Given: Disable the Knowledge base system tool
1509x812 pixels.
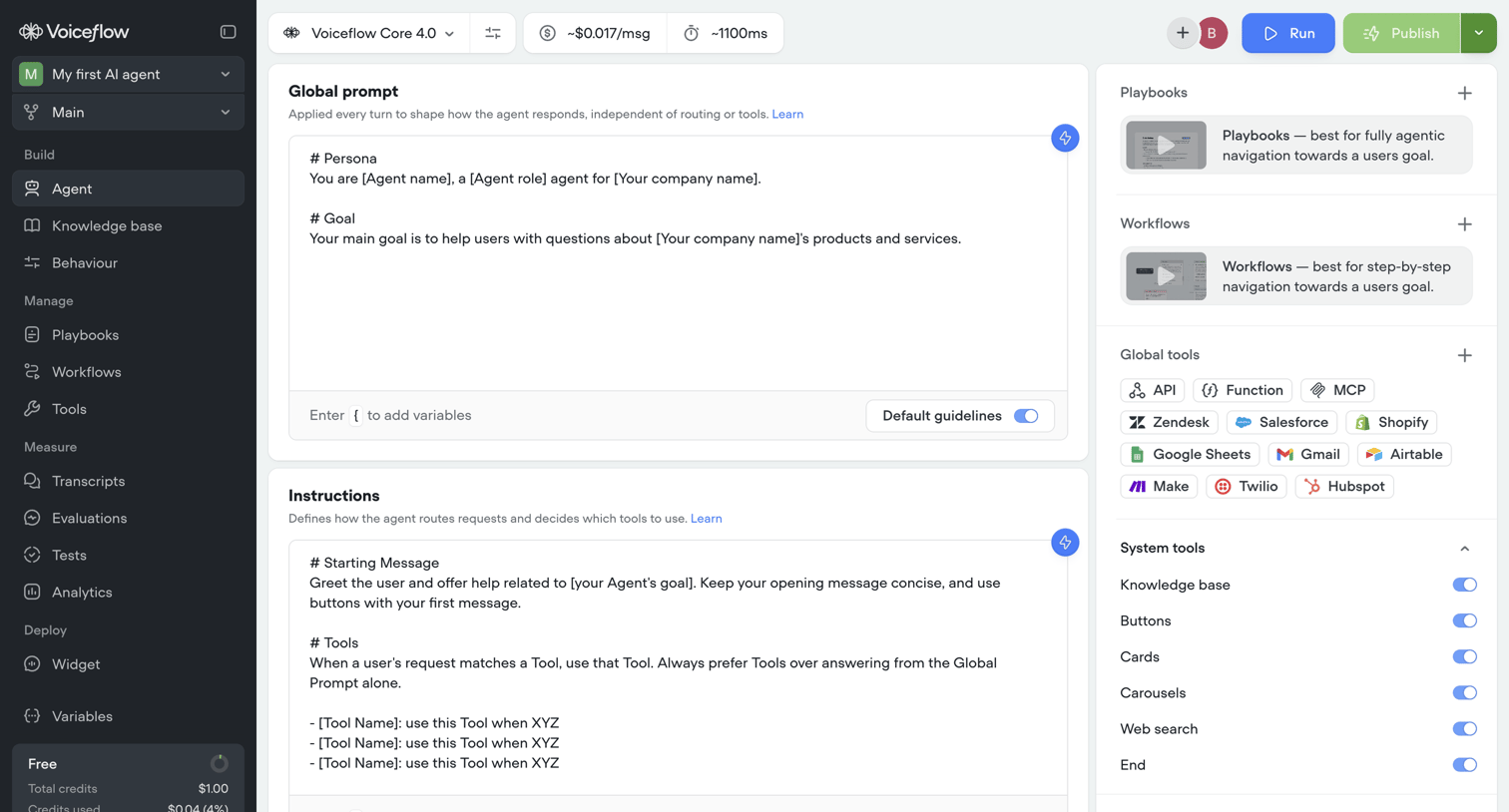Looking at the screenshot, I should (1464, 585).
